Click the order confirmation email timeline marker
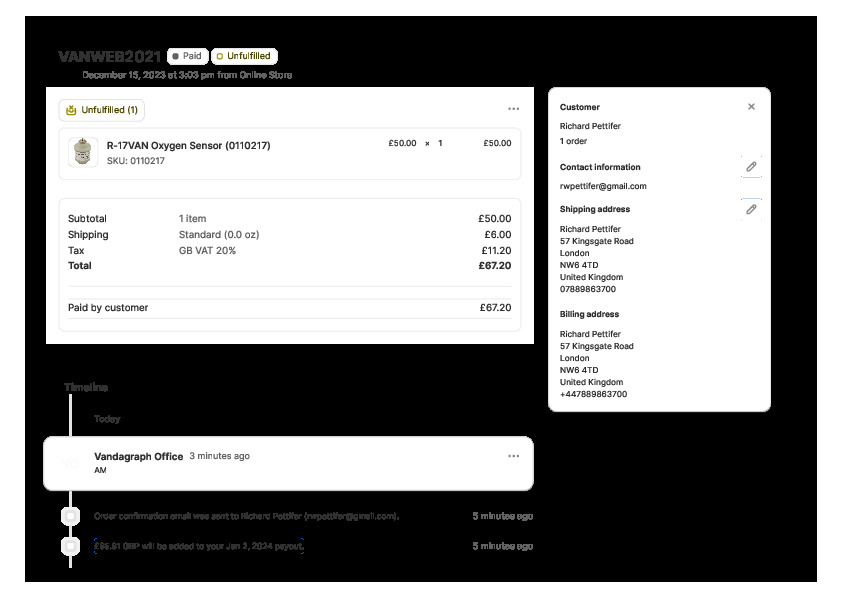The image size is (842, 595). (70, 516)
